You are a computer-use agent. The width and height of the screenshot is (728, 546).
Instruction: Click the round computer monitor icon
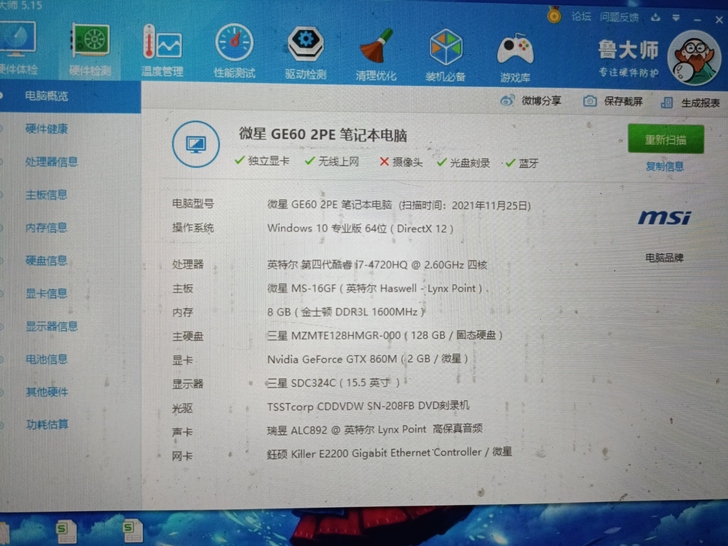(196, 144)
